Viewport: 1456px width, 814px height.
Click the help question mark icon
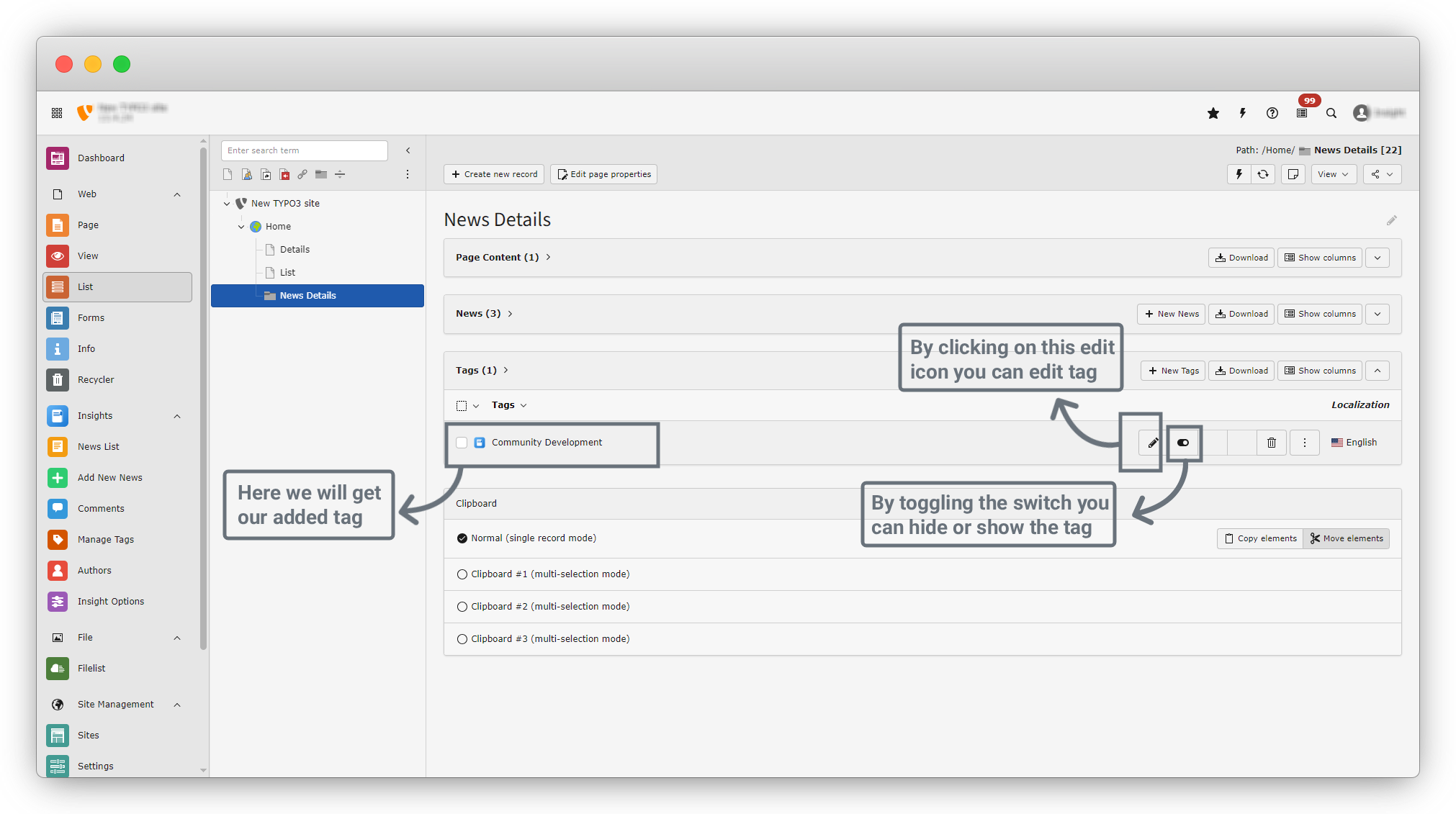coord(1272,113)
